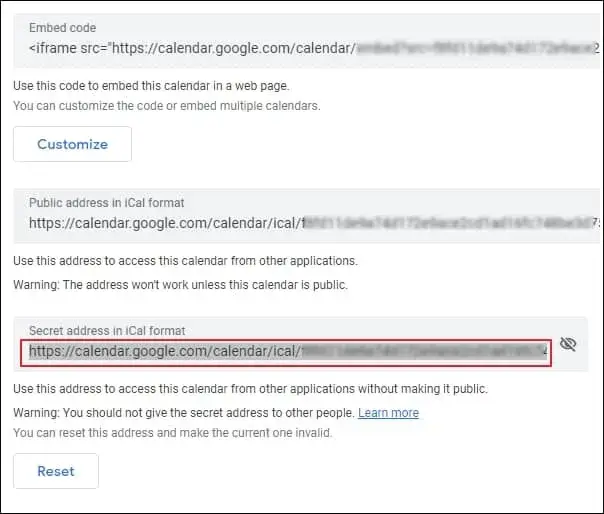
Task: Click the blurred portion of the embed code
Action: click(478, 49)
